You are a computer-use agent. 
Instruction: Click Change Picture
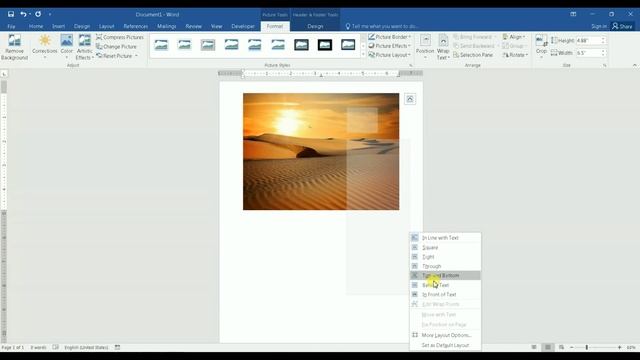[x=117, y=47]
